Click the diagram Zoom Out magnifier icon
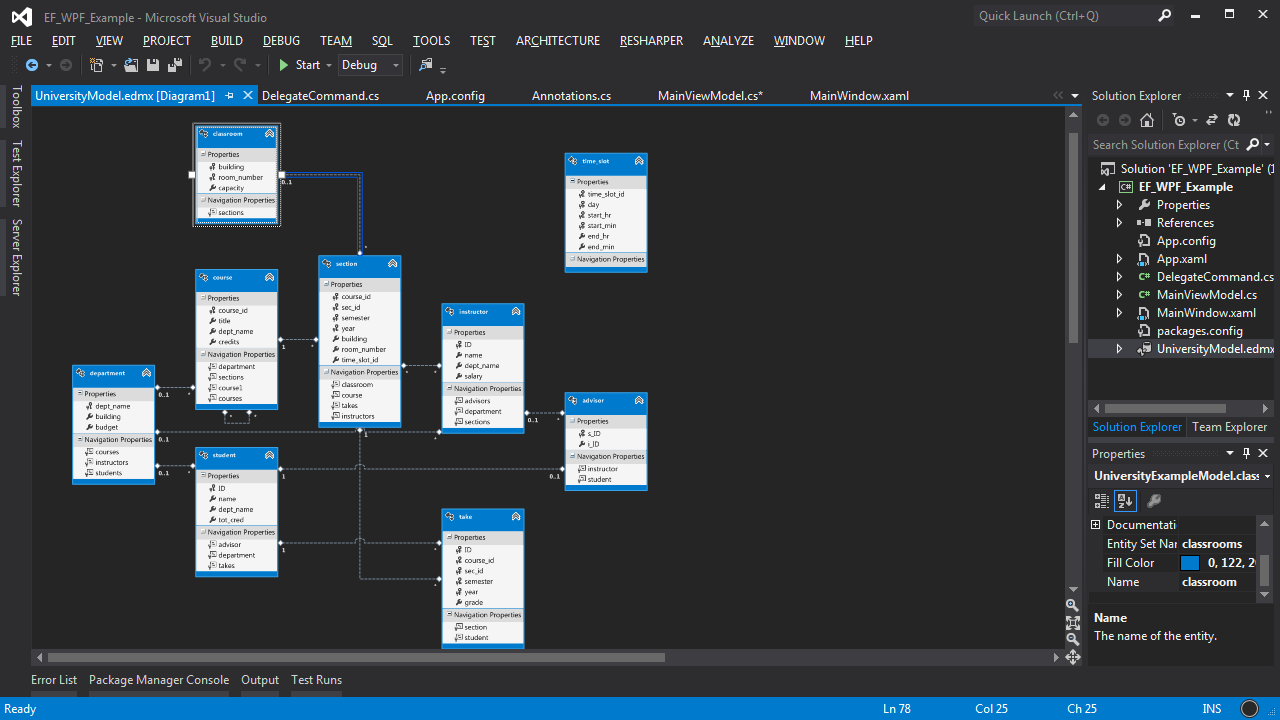This screenshot has width=1280, height=720. coord(1072,639)
